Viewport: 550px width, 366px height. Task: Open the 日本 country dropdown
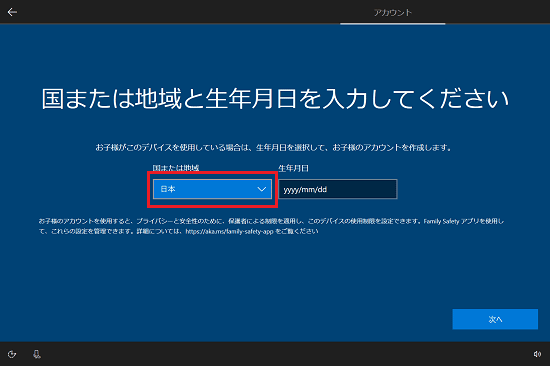pyautogui.click(x=212, y=189)
